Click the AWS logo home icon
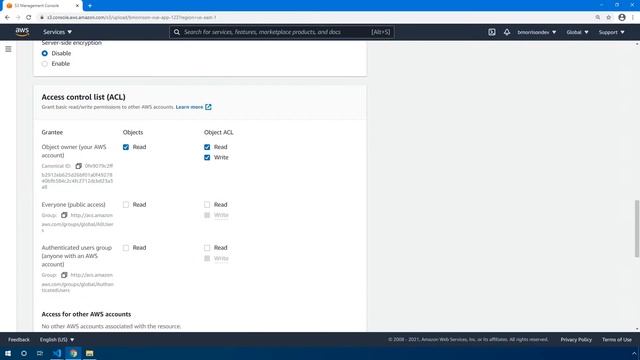640x360 pixels. tap(22, 32)
